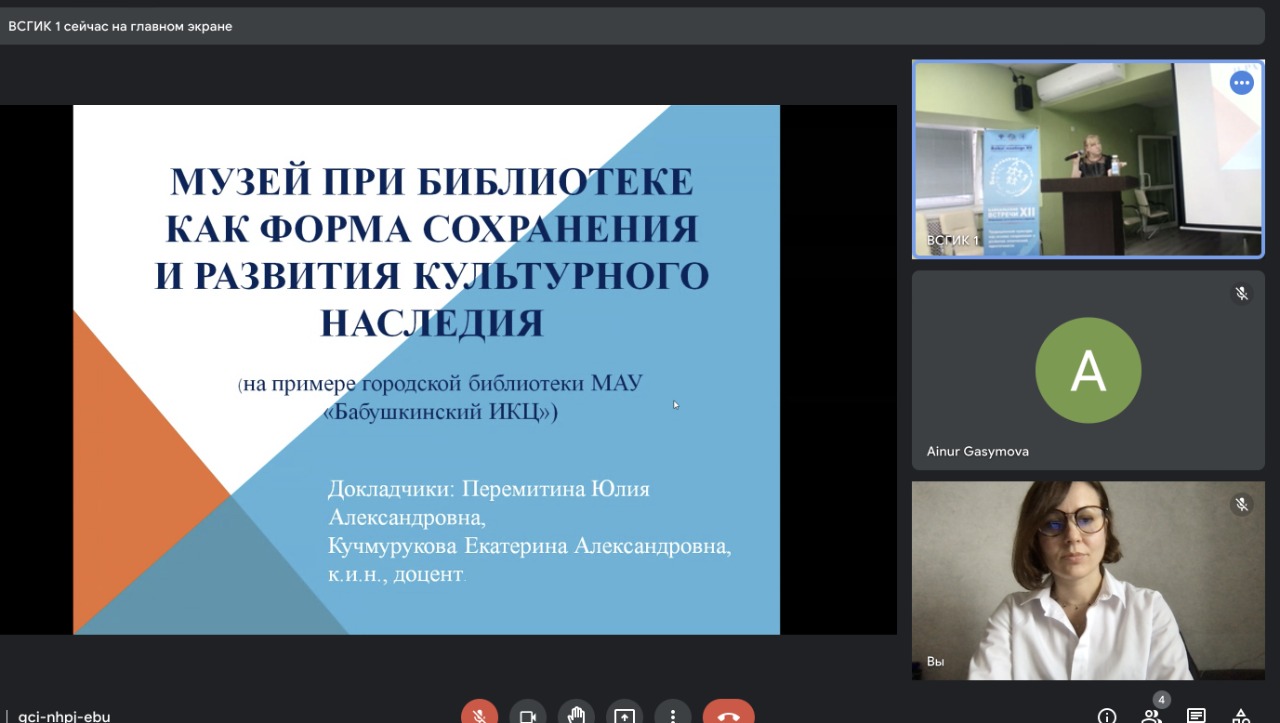
Task: Click the green A avatar of Ainur Gasymova
Action: 1087,370
